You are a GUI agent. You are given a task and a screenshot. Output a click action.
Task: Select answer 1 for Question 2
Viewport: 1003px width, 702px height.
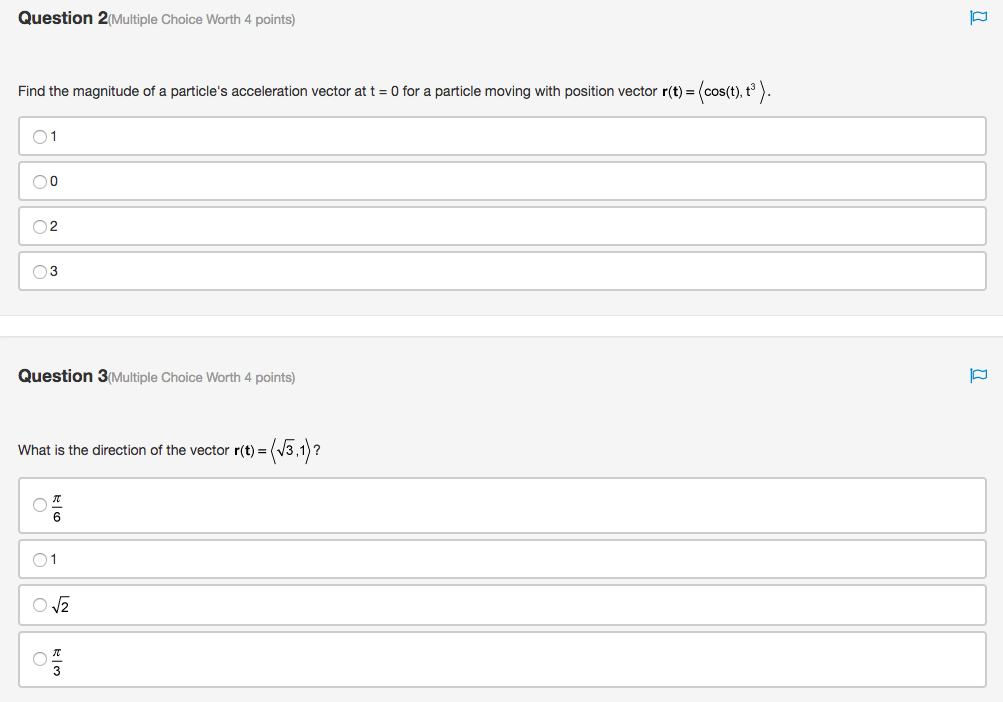click(40, 137)
